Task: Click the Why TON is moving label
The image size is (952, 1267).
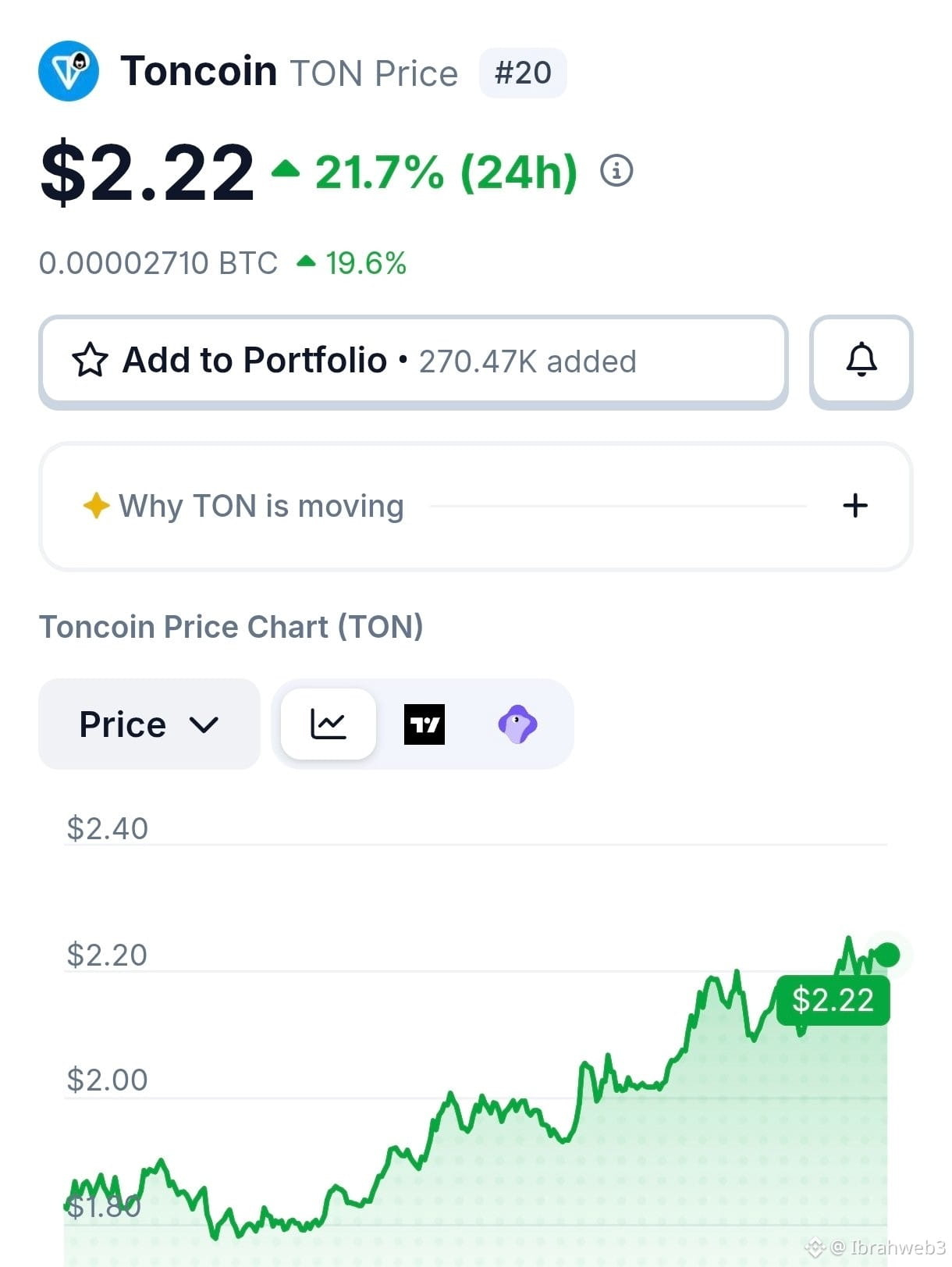Action: (x=261, y=506)
